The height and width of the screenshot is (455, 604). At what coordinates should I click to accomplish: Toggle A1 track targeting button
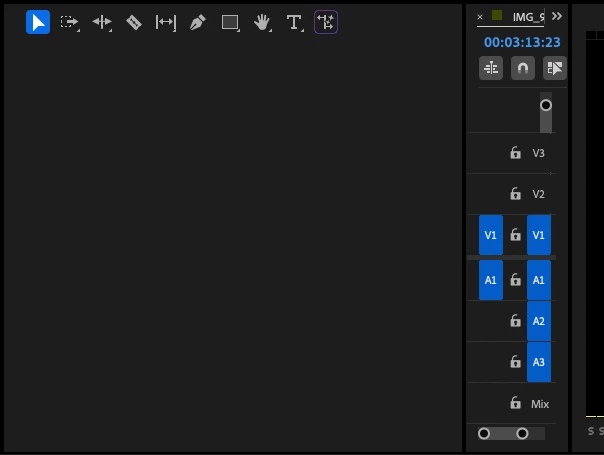[539, 280]
